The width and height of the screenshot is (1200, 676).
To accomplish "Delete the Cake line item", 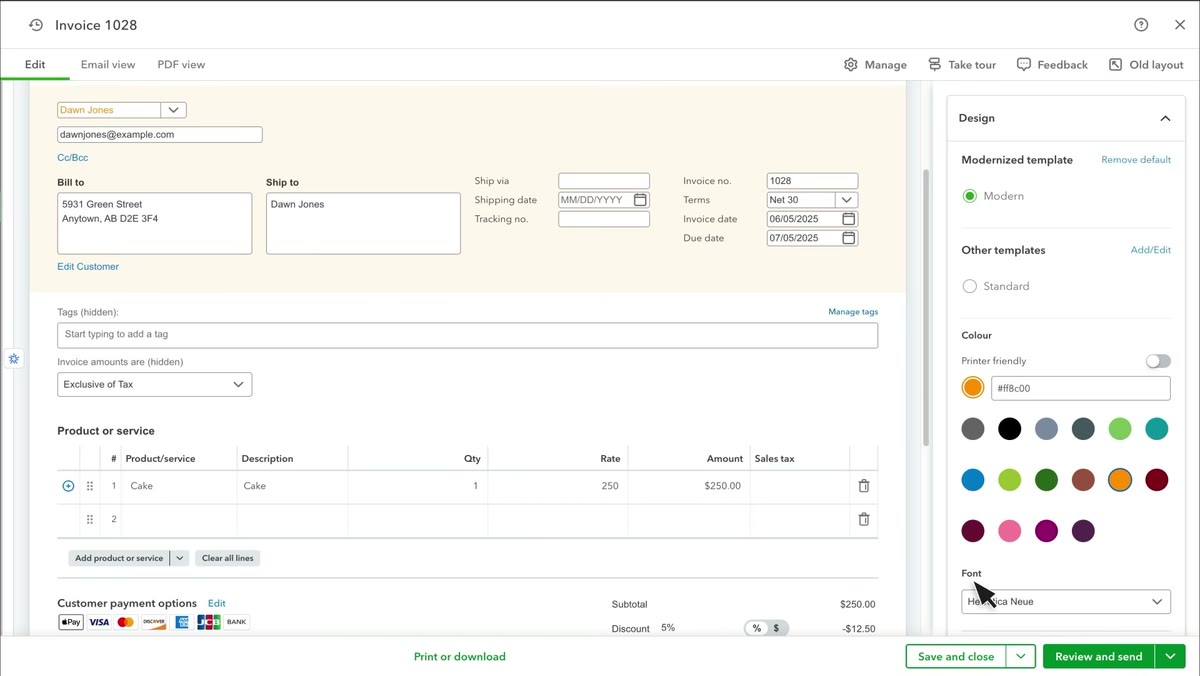I will click(x=864, y=486).
